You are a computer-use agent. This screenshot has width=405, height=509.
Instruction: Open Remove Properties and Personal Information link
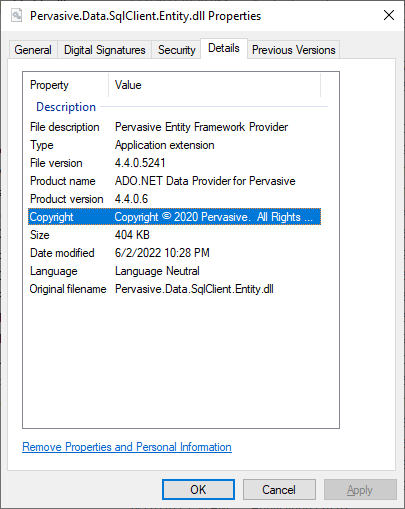(127, 447)
